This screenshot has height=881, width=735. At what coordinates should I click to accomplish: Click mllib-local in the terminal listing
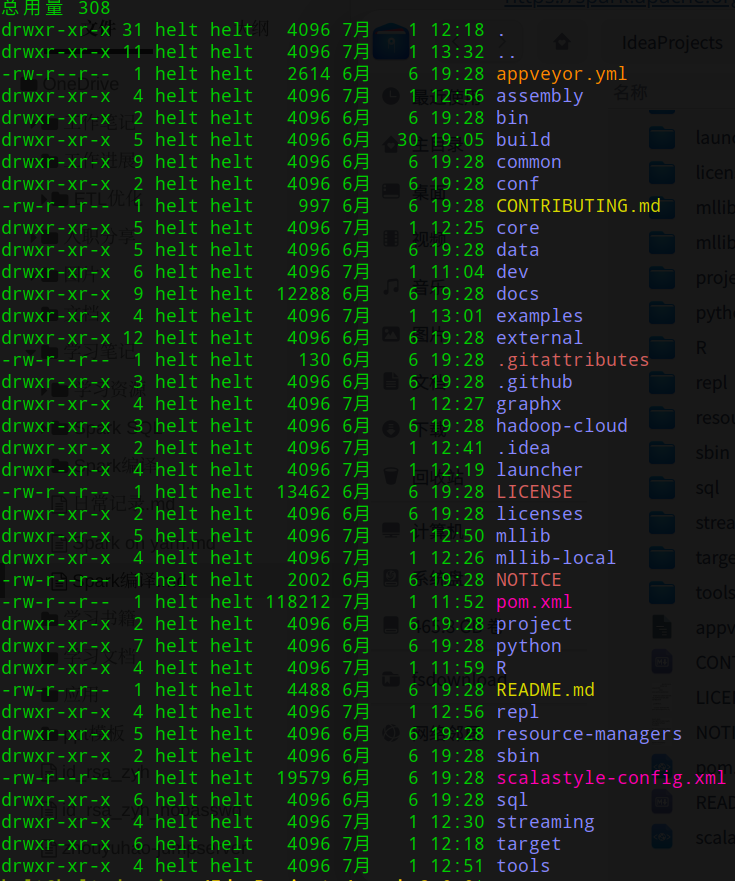point(556,558)
